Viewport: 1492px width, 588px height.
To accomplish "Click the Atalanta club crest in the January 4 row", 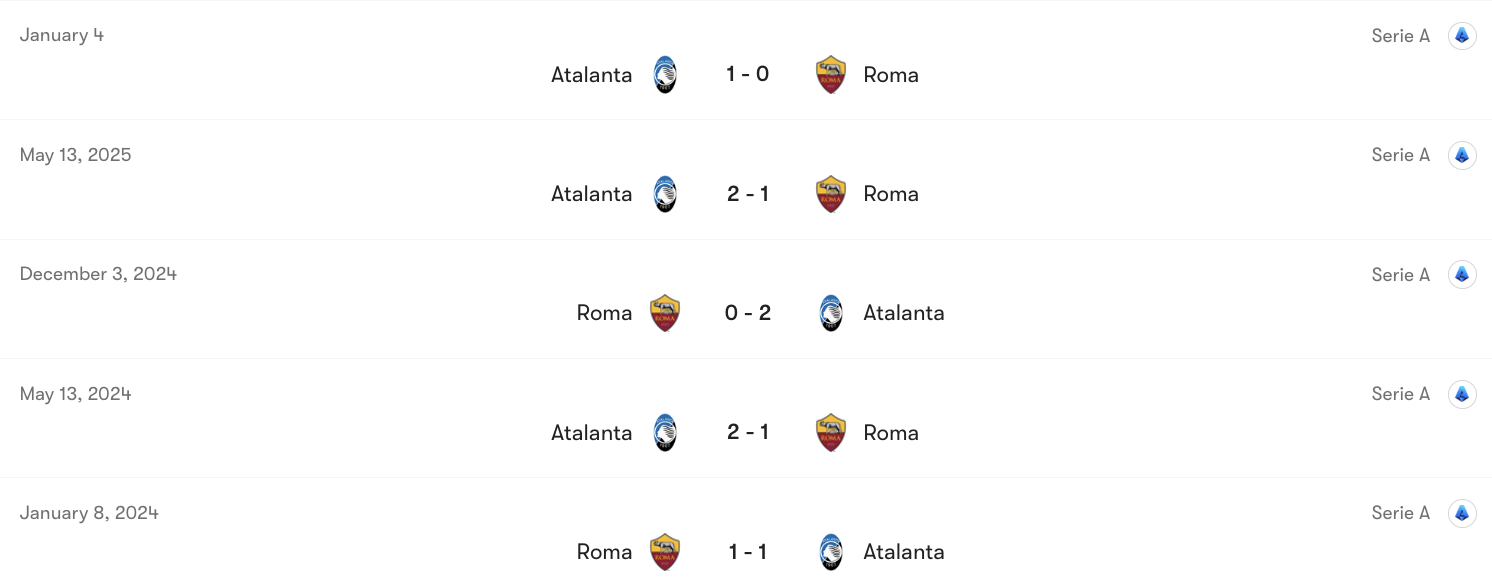I will [x=665, y=74].
